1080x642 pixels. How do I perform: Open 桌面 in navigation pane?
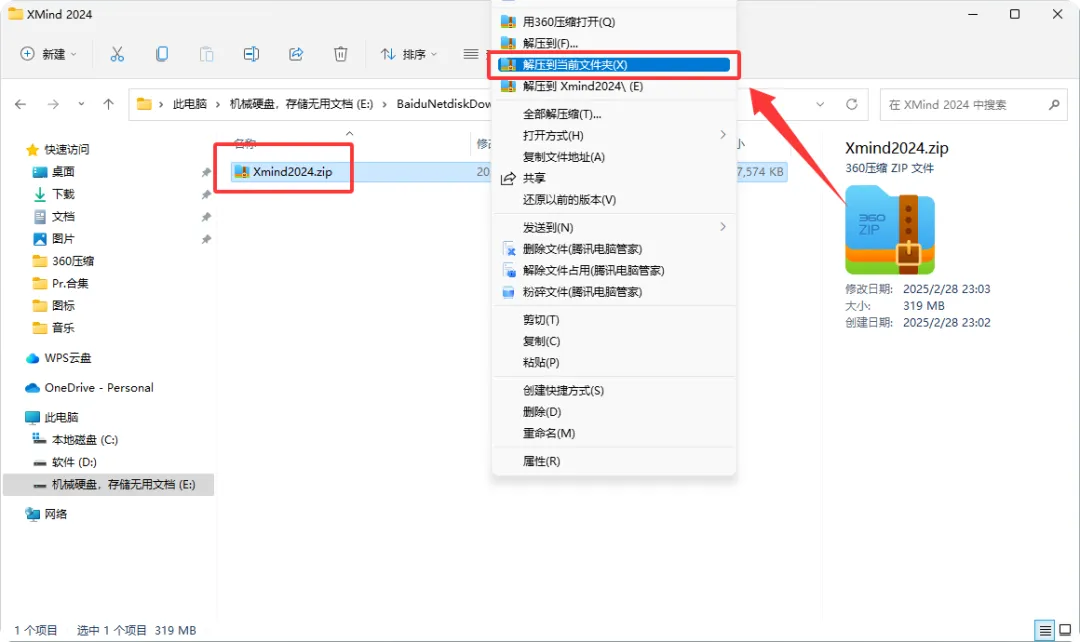(54, 172)
